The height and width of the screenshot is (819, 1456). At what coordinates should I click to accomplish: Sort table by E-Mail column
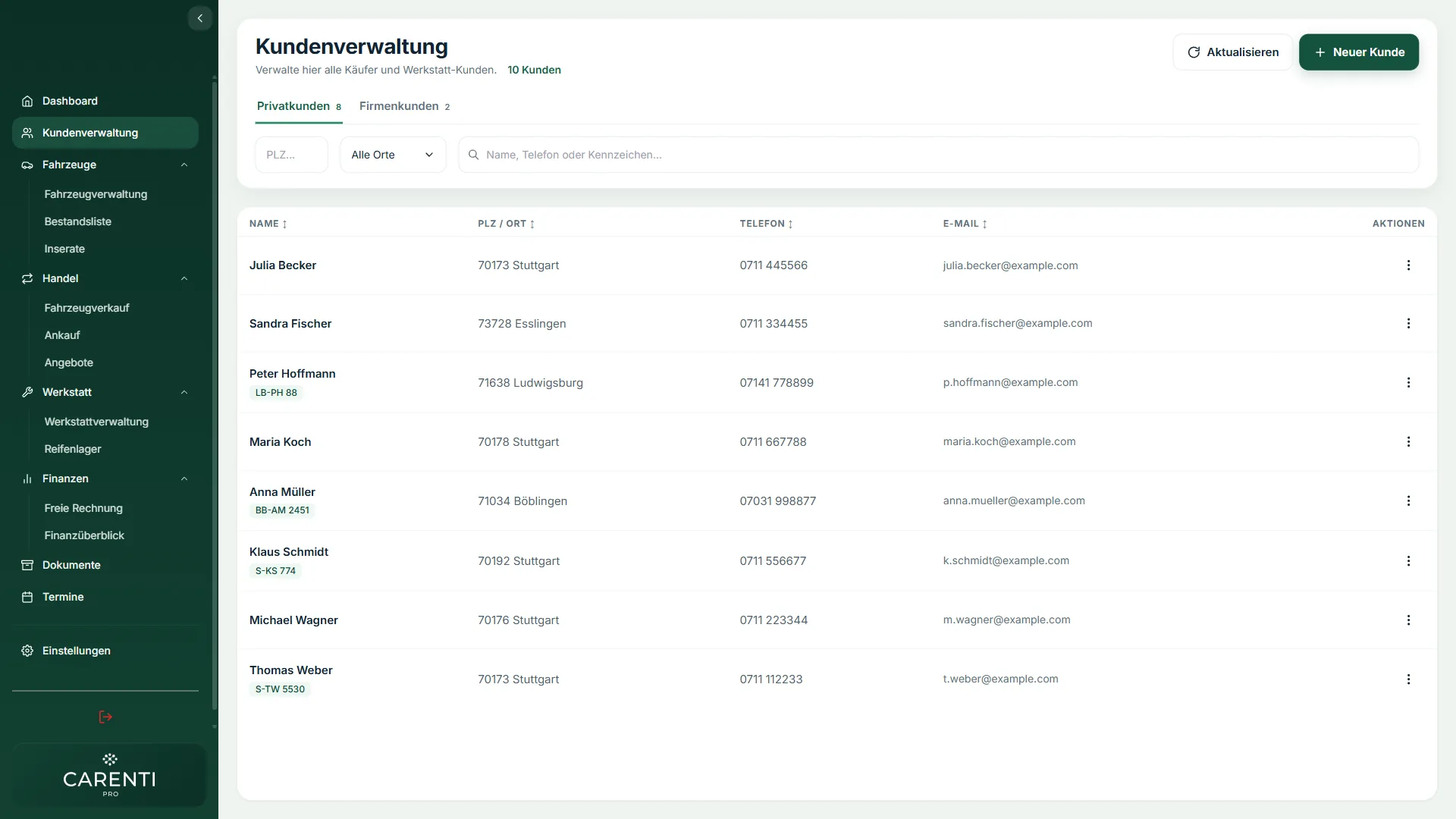coord(965,224)
